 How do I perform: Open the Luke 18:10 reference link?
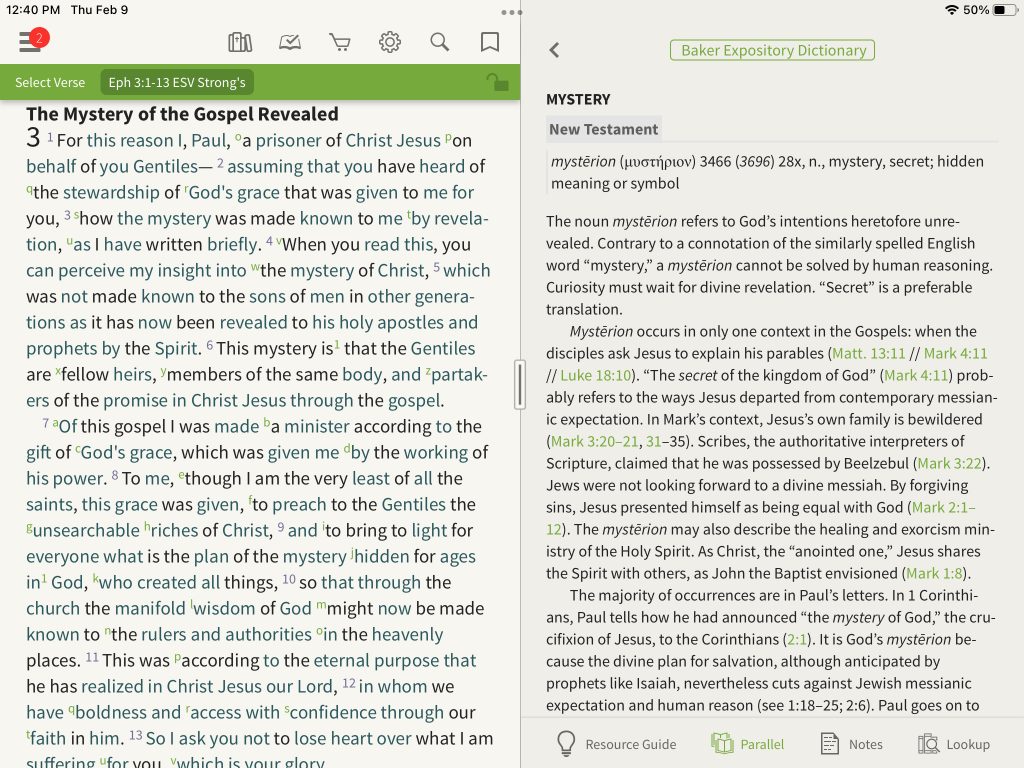tap(596, 376)
